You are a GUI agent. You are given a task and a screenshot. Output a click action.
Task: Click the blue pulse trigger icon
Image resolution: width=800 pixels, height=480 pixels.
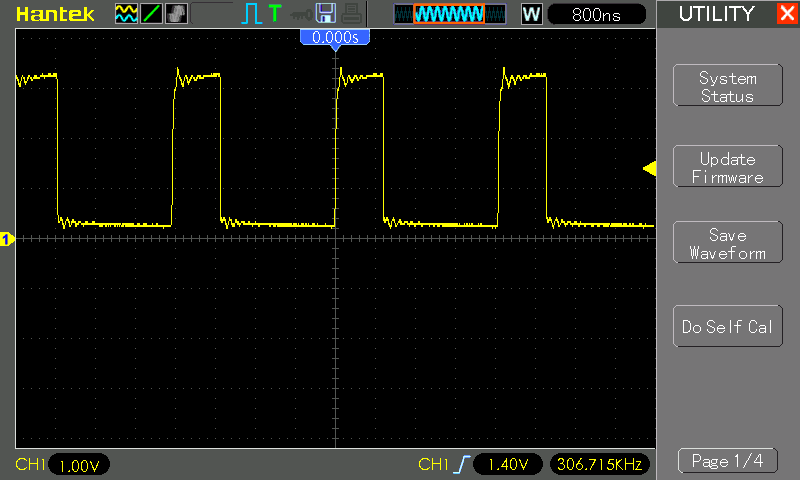tap(251, 14)
